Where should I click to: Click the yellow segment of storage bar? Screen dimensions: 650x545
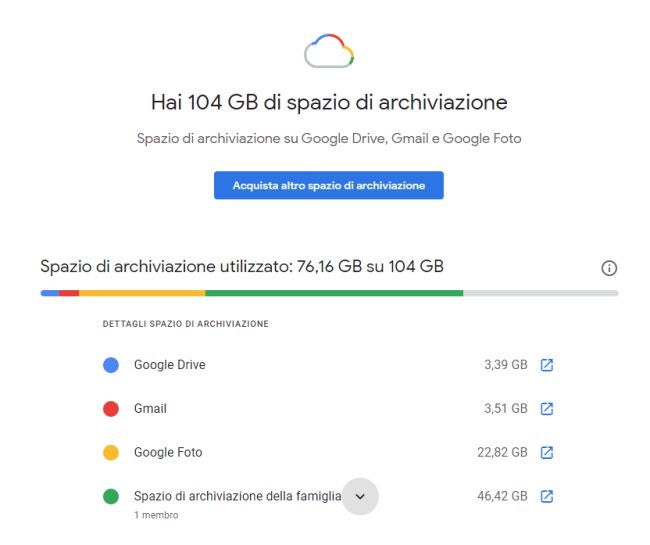click(142, 293)
